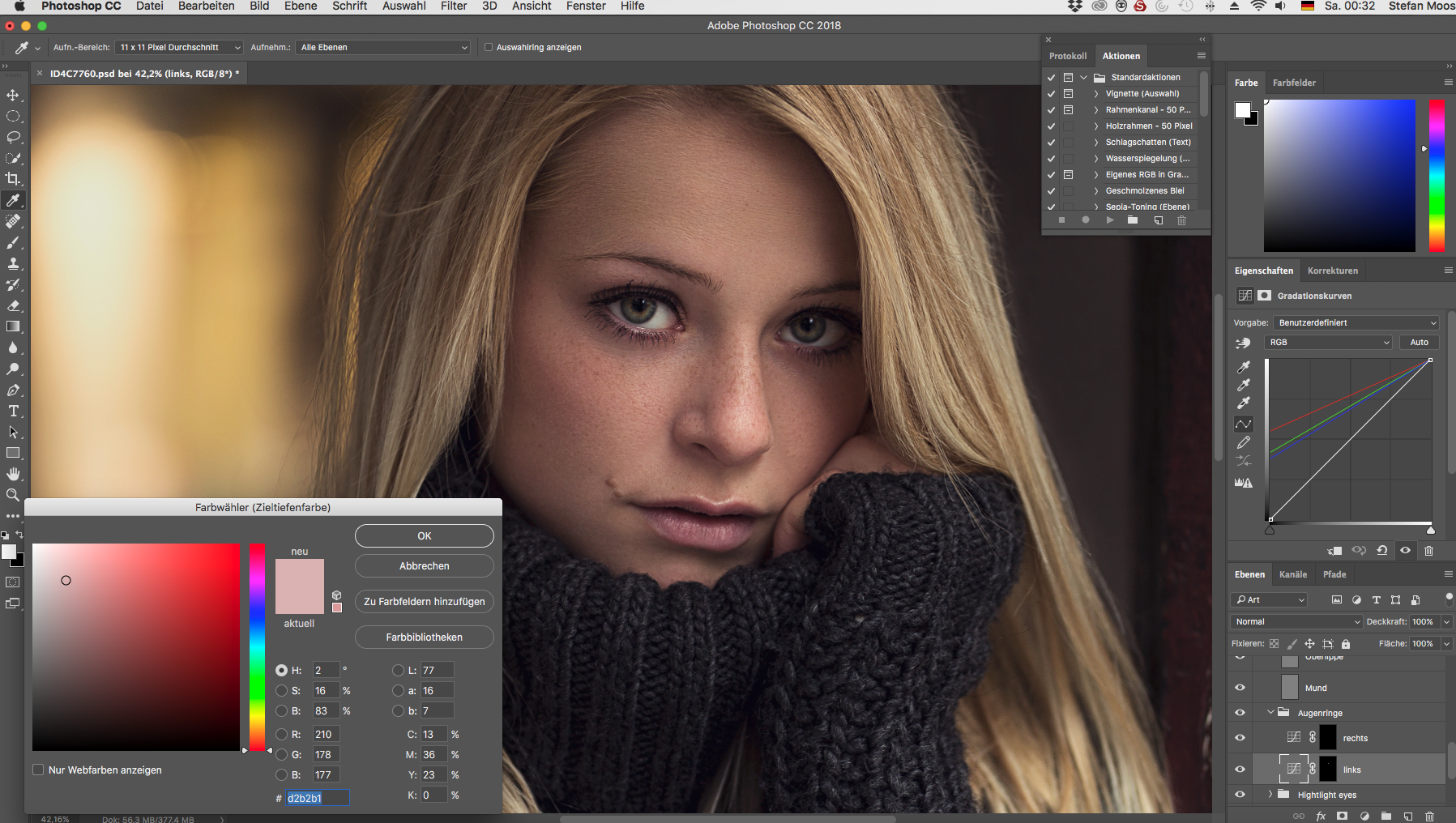1456x823 pixels.
Task: Select the Brush tool
Action: (x=13, y=242)
